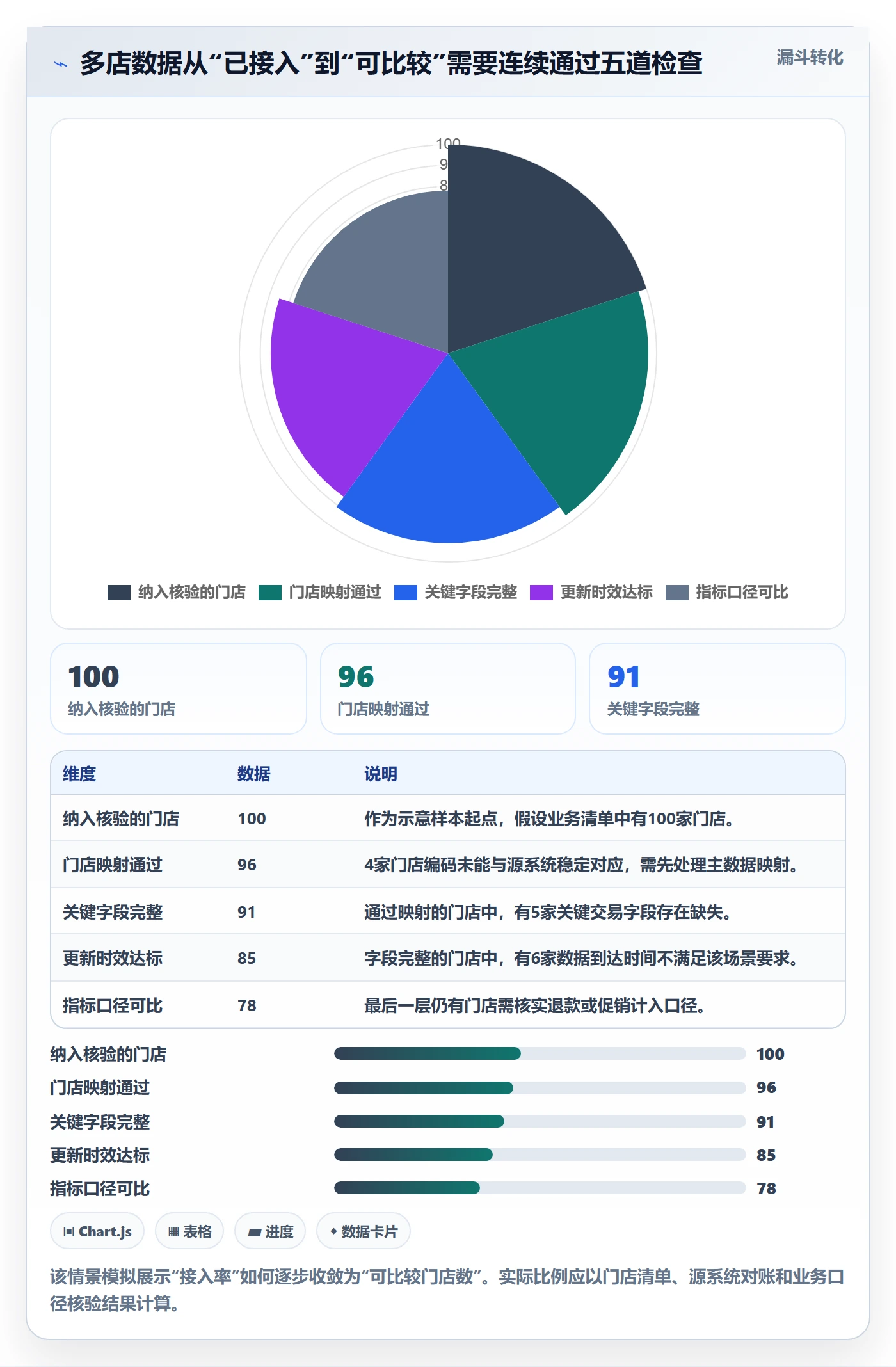Click the 数据卡片 tag
Viewport: 896px width, 1367px height.
click(364, 1231)
